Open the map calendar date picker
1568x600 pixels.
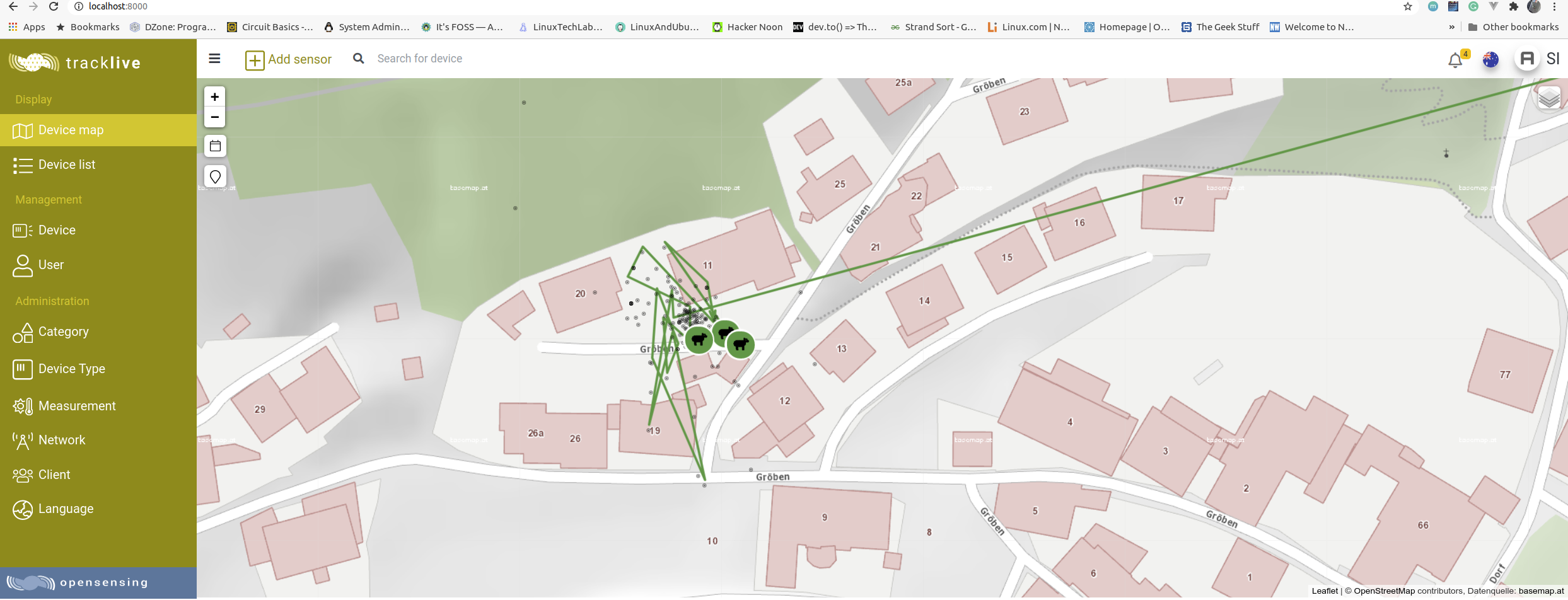215,146
